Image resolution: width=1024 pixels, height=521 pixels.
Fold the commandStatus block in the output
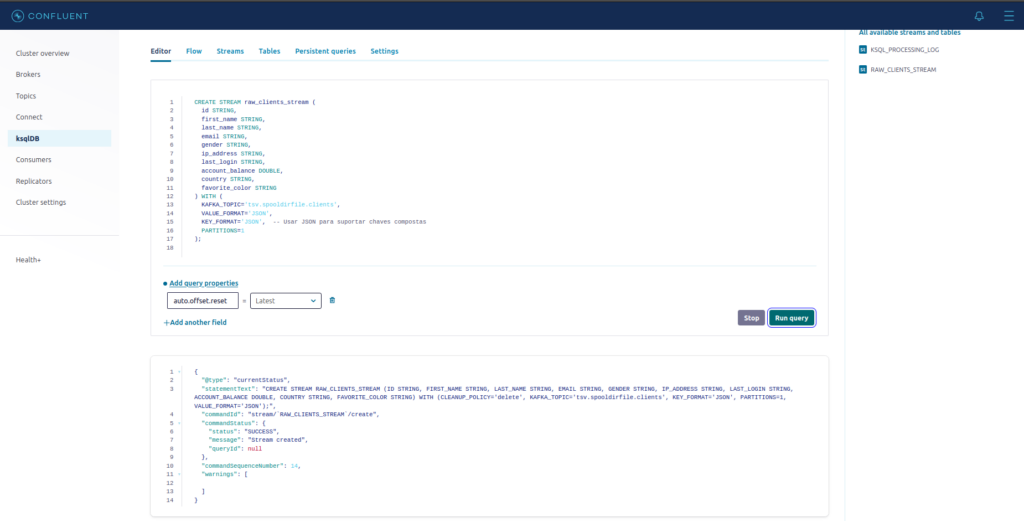[180, 422]
